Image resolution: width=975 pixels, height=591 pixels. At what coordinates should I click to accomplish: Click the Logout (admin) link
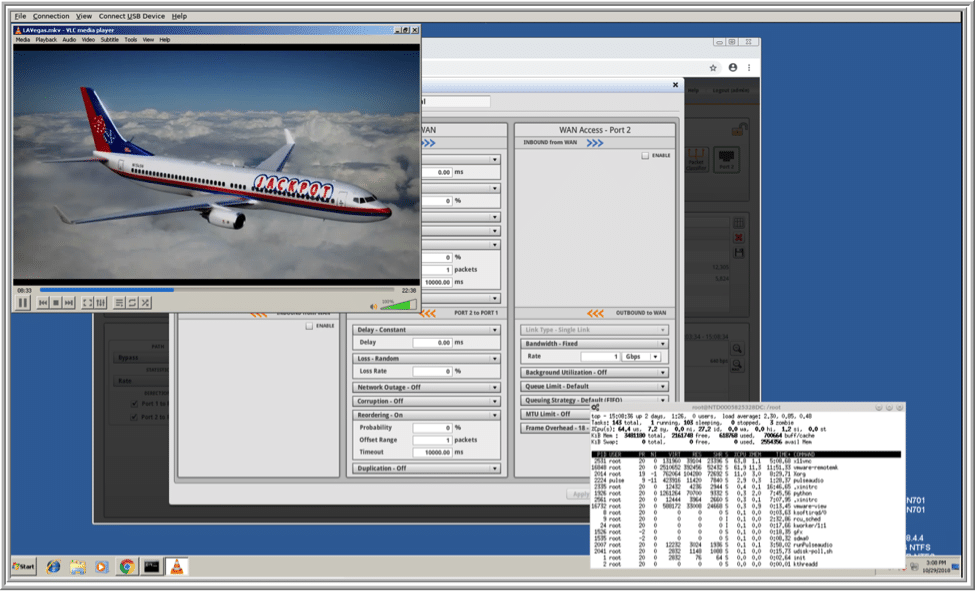(x=729, y=91)
